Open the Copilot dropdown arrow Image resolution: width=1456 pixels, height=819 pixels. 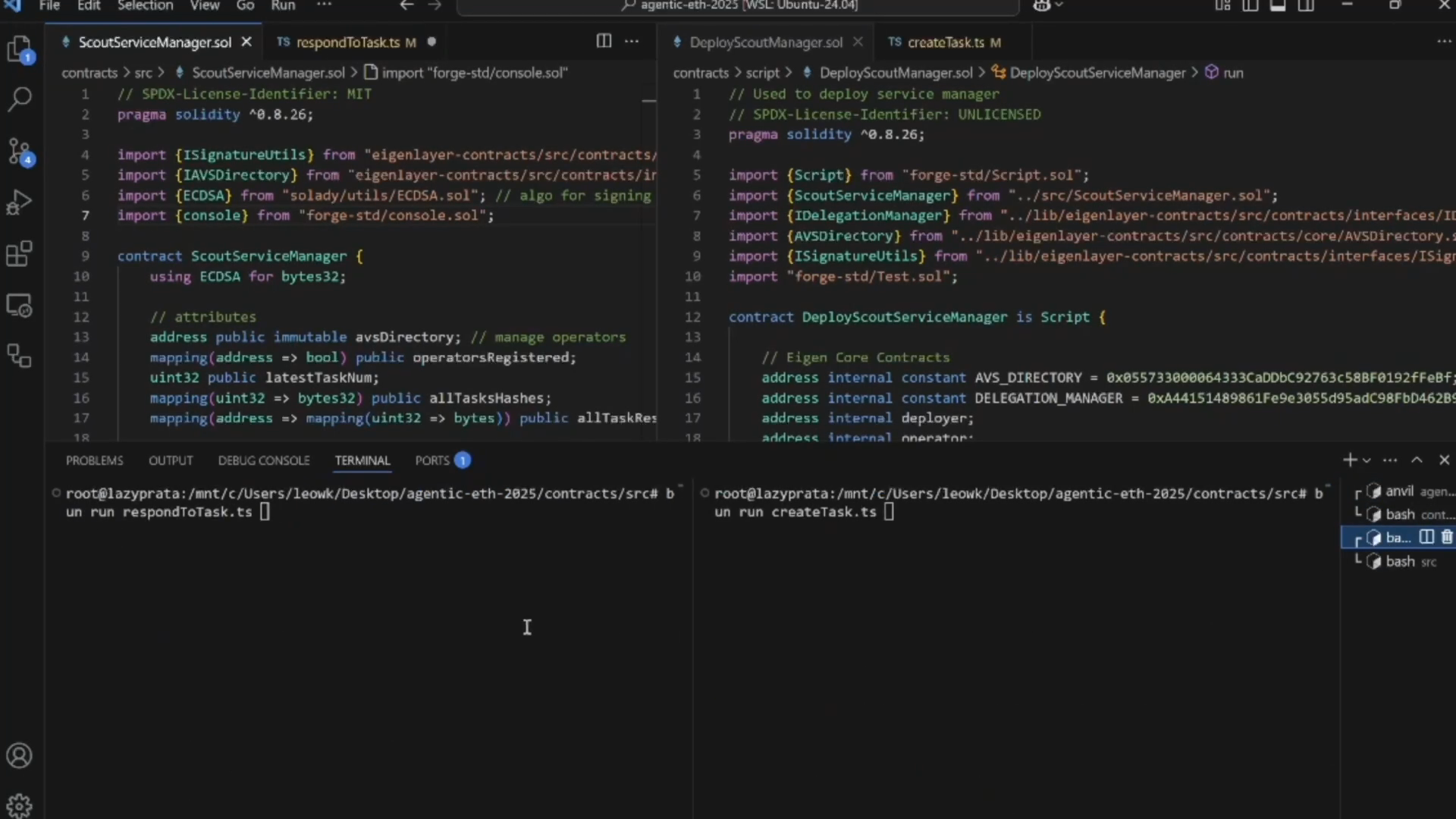tap(1059, 5)
